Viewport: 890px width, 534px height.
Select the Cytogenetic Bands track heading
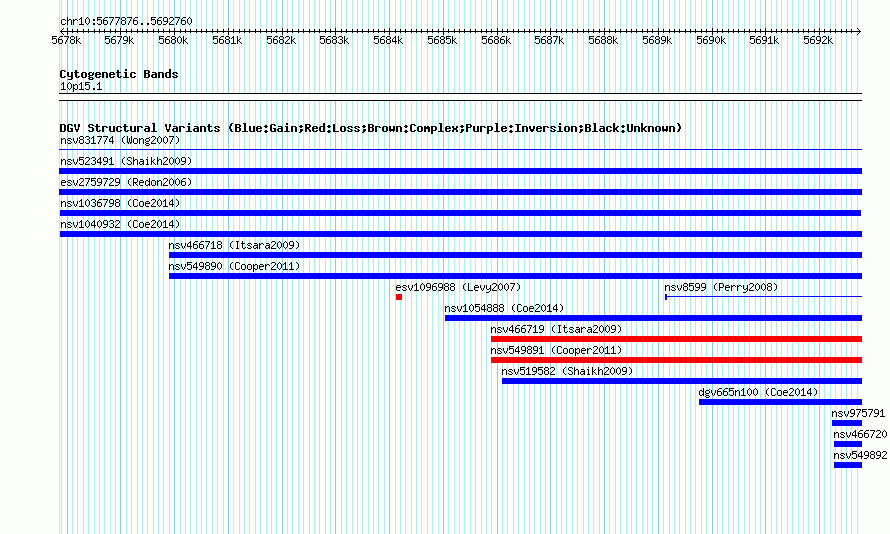(x=119, y=74)
